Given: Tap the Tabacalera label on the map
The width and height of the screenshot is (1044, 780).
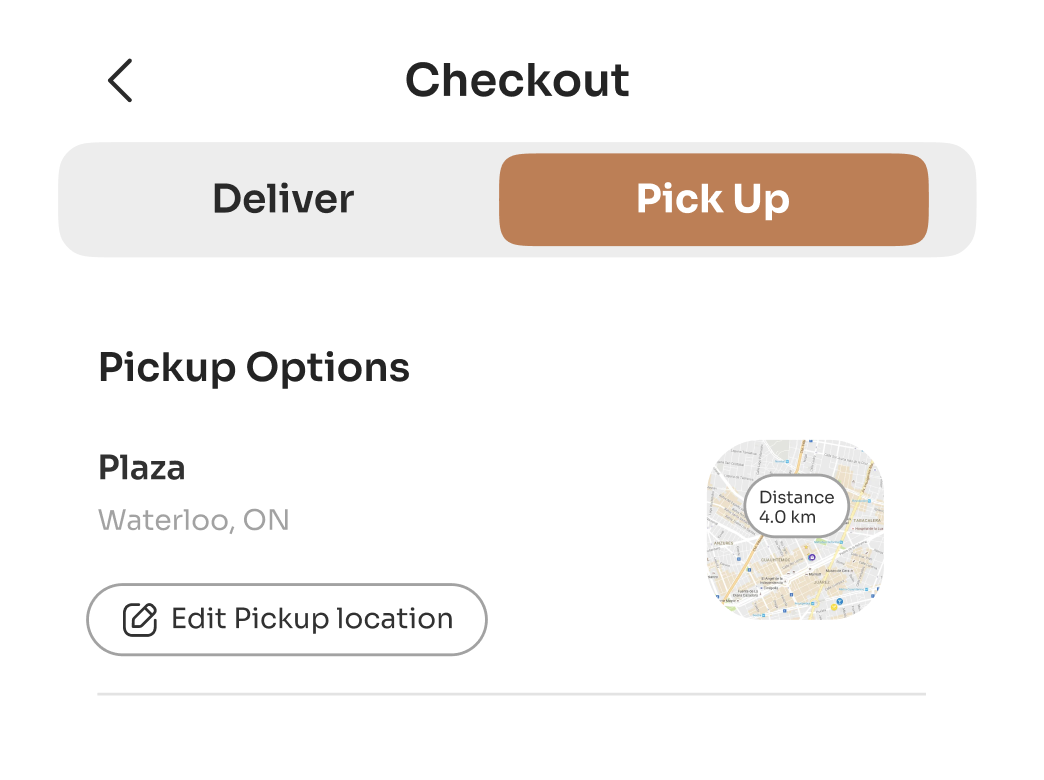Looking at the screenshot, I should click(867, 520).
